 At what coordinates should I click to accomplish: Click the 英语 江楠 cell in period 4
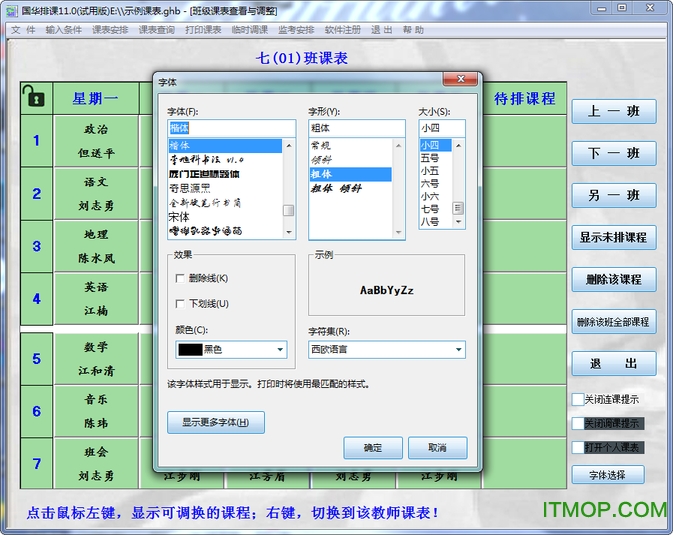96,299
